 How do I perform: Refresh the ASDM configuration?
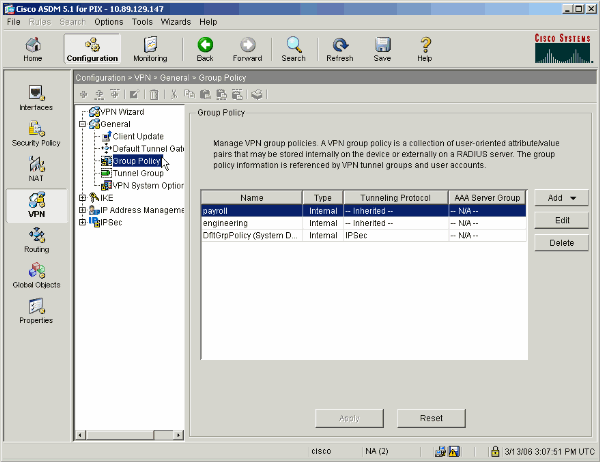pyautogui.click(x=340, y=49)
